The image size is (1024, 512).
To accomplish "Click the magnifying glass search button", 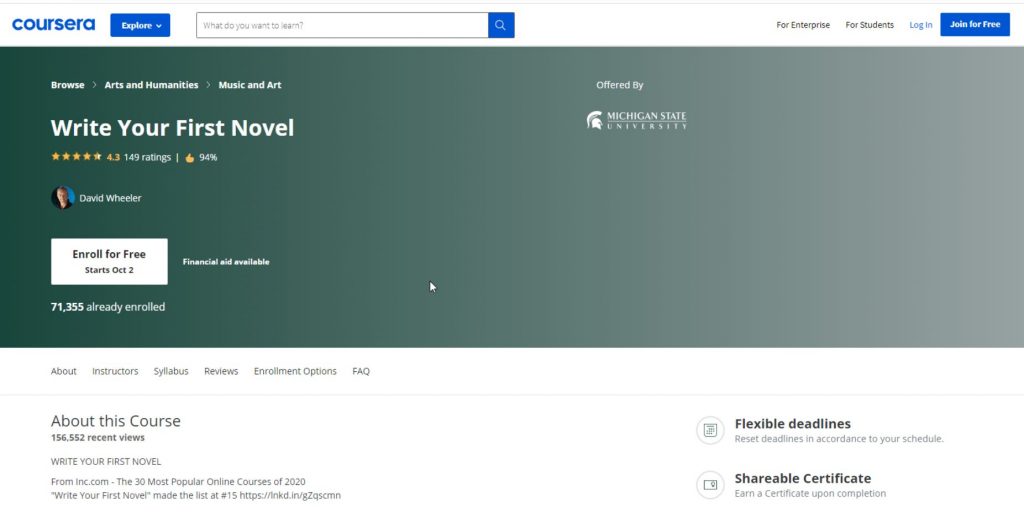I will (x=501, y=25).
